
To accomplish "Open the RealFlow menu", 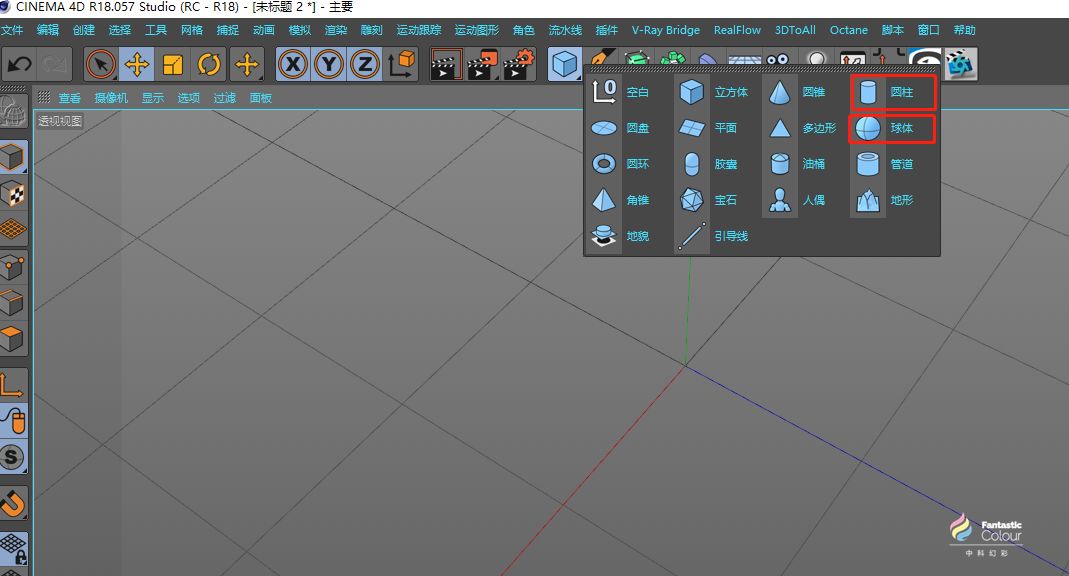I will tap(737, 30).
